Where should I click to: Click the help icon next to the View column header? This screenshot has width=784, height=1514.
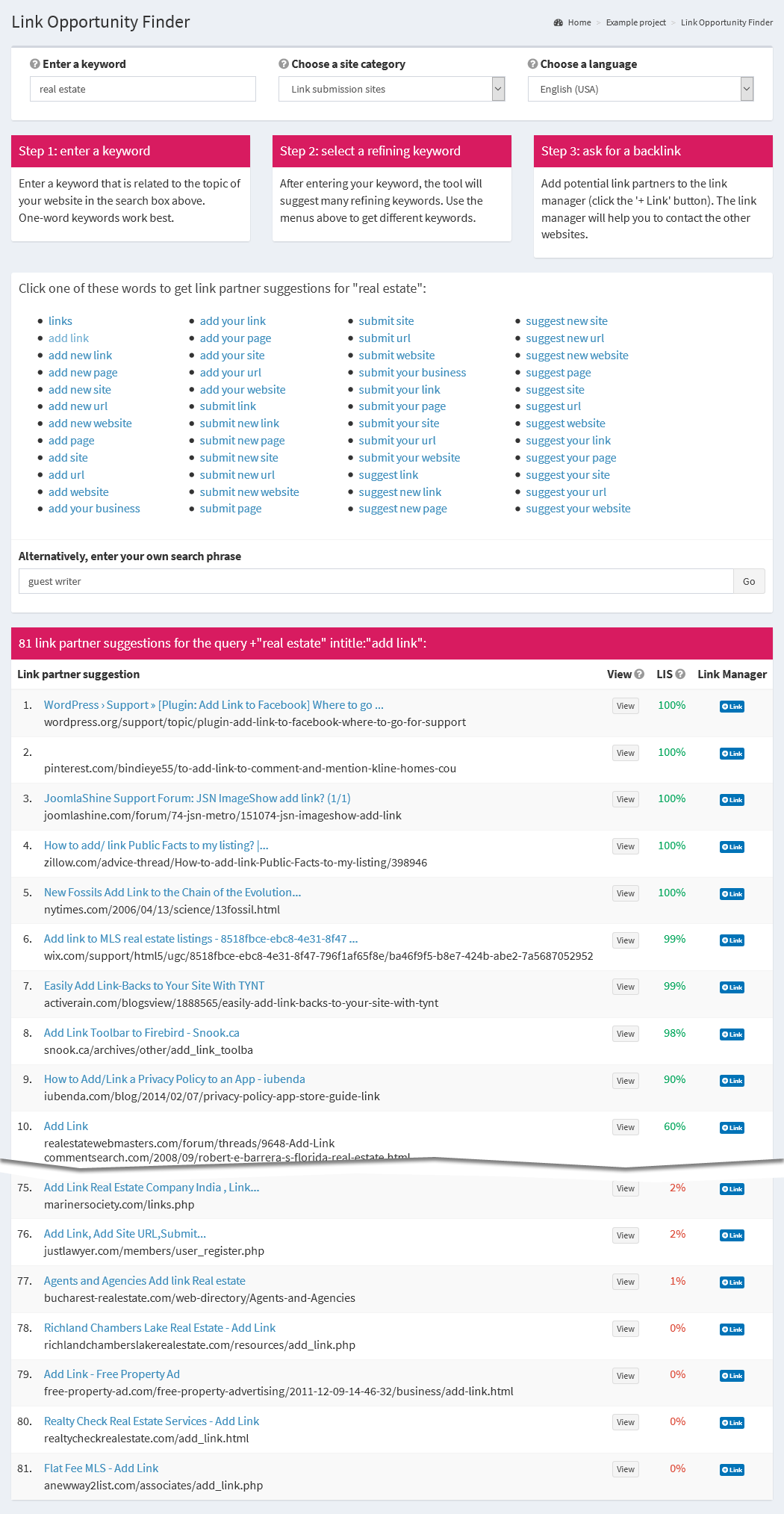coord(639,674)
